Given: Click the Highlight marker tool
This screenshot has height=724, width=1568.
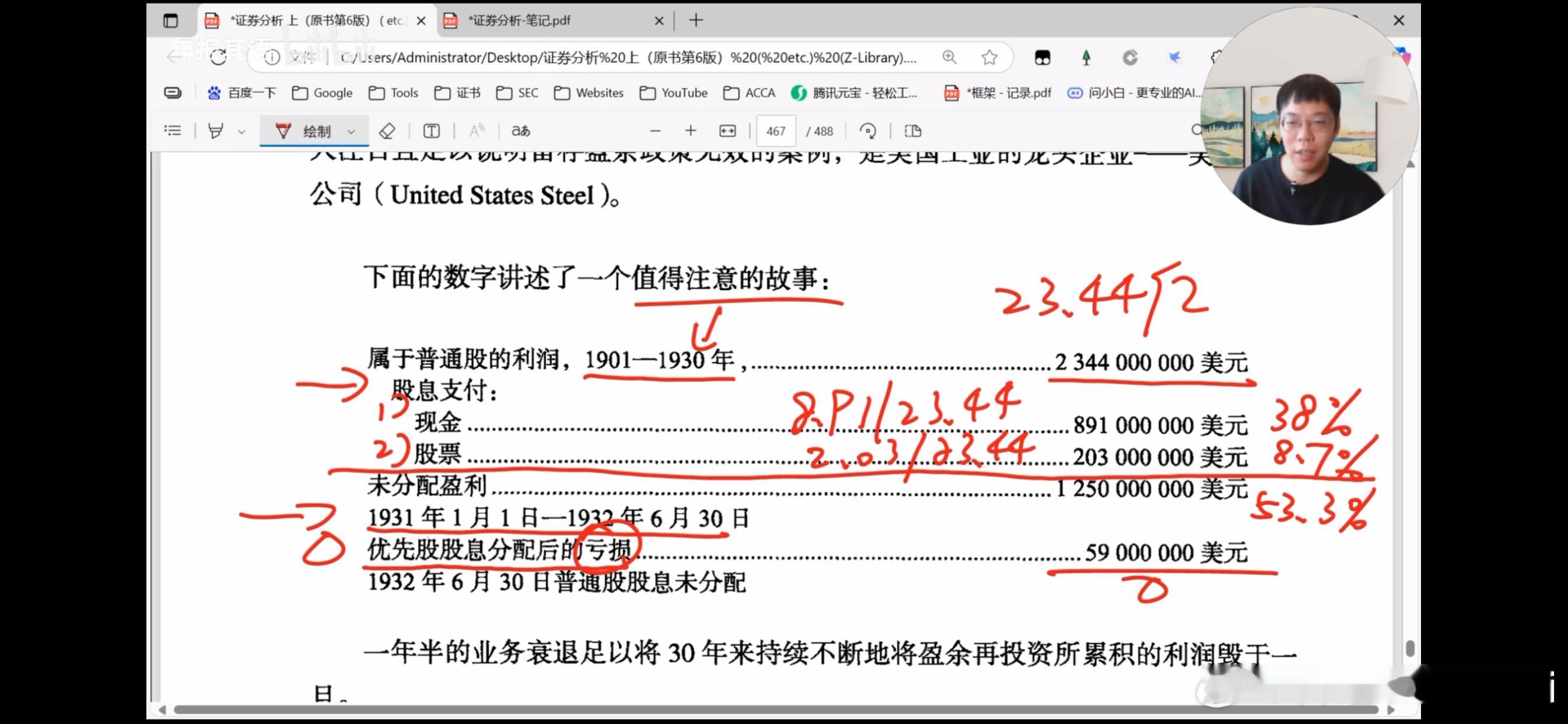Looking at the screenshot, I should point(215,131).
